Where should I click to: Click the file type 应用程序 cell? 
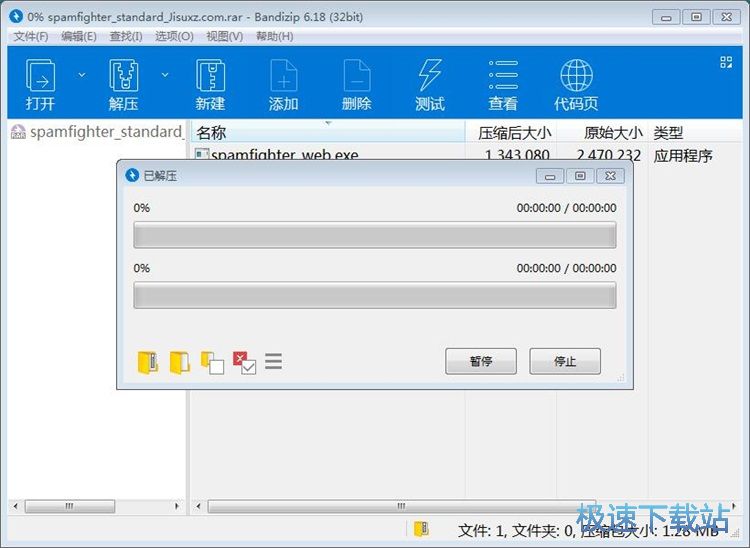683,155
